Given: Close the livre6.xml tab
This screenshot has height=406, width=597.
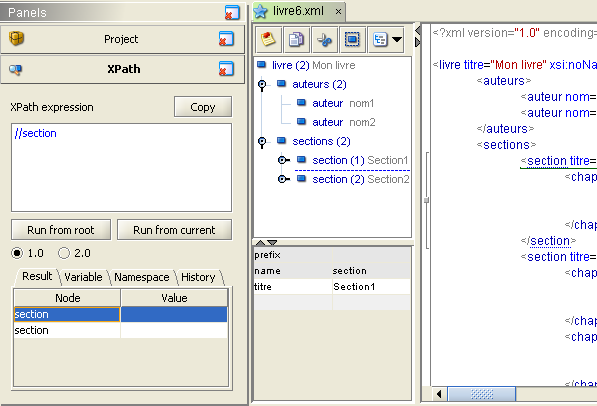Looking at the screenshot, I should [x=338, y=12].
